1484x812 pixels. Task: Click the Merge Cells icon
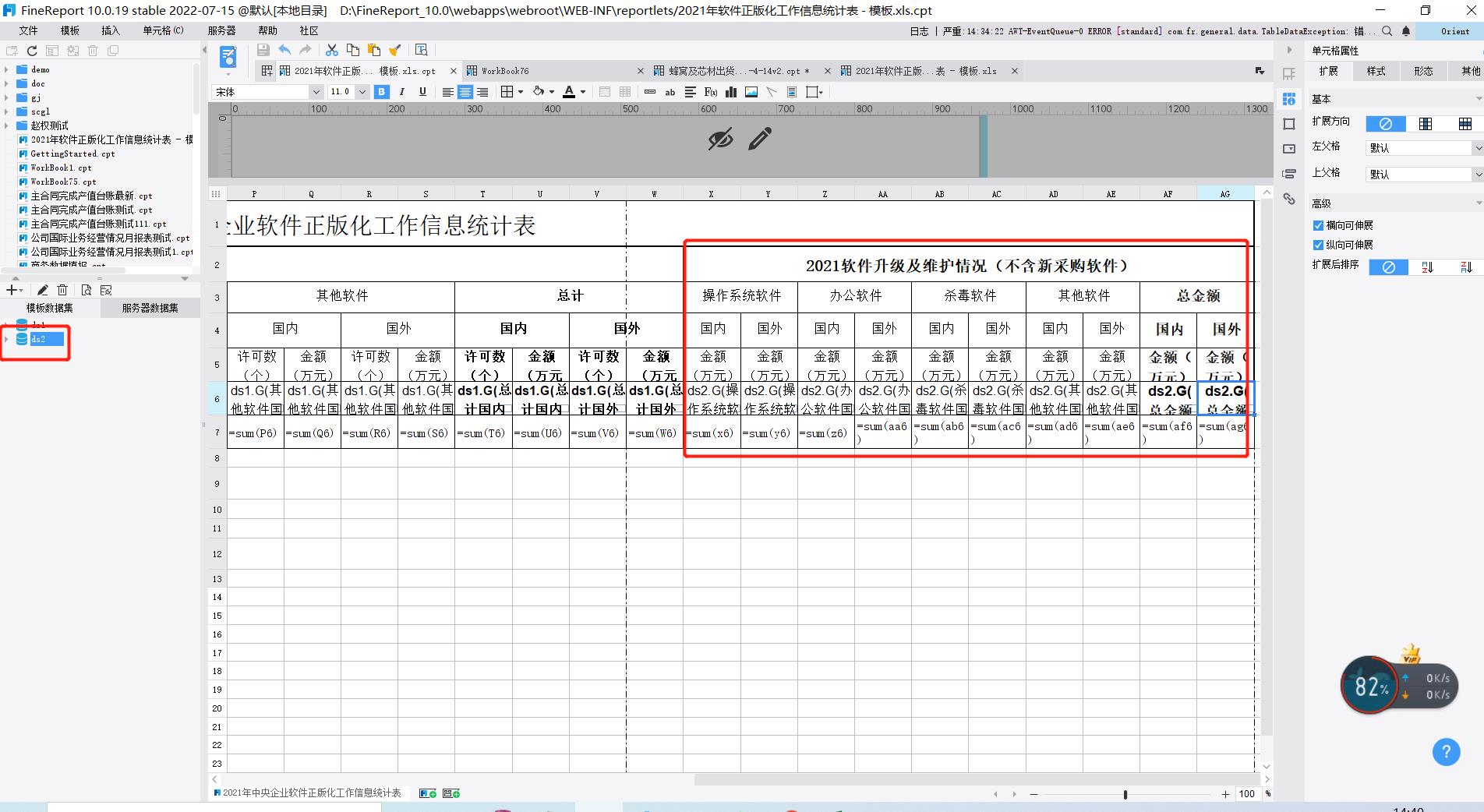pyautogui.click(x=605, y=92)
